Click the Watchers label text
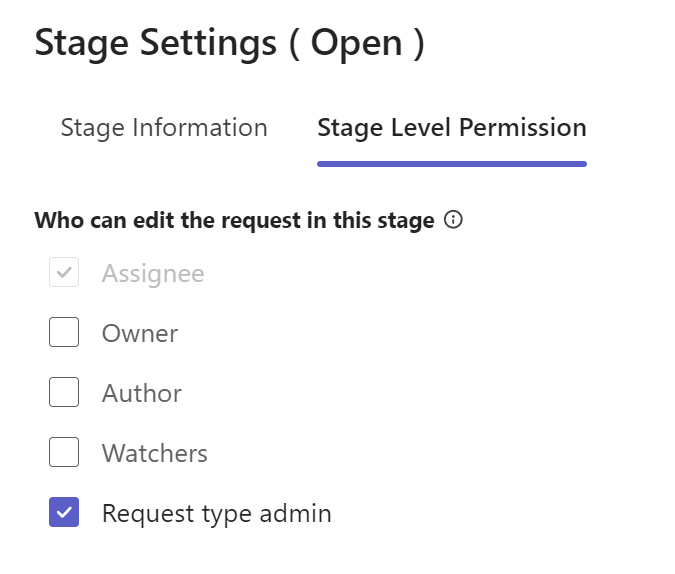 point(155,453)
